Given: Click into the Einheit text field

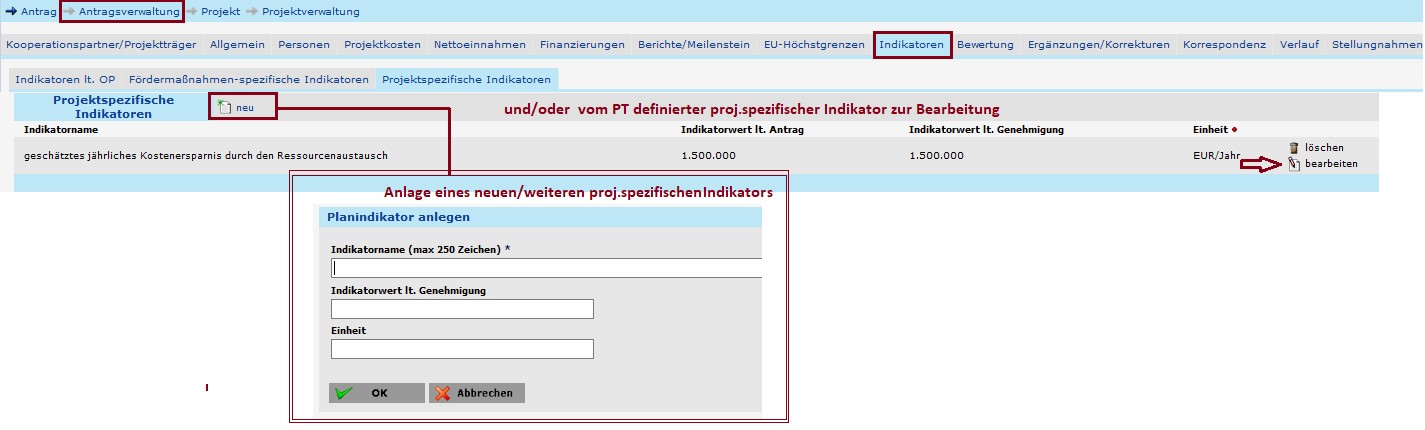Looking at the screenshot, I should (462, 349).
